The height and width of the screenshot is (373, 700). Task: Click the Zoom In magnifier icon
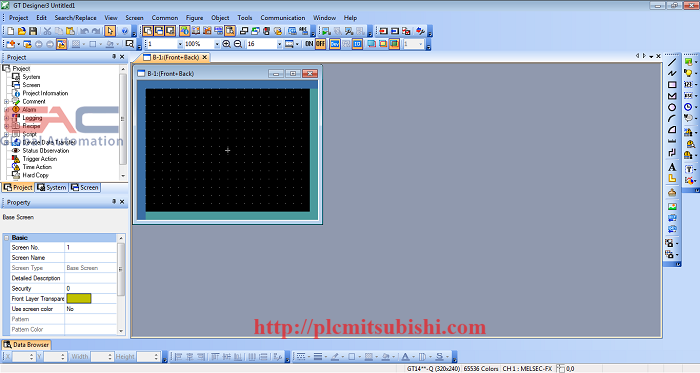click(226, 44)
